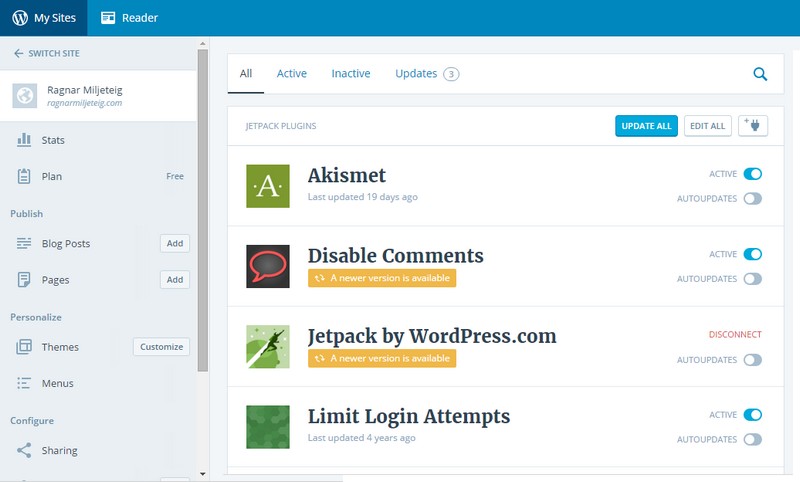This screenshot has width=800, height=482.
Task: Click Jetpack newer version available notice
Action: pos(382,359)
